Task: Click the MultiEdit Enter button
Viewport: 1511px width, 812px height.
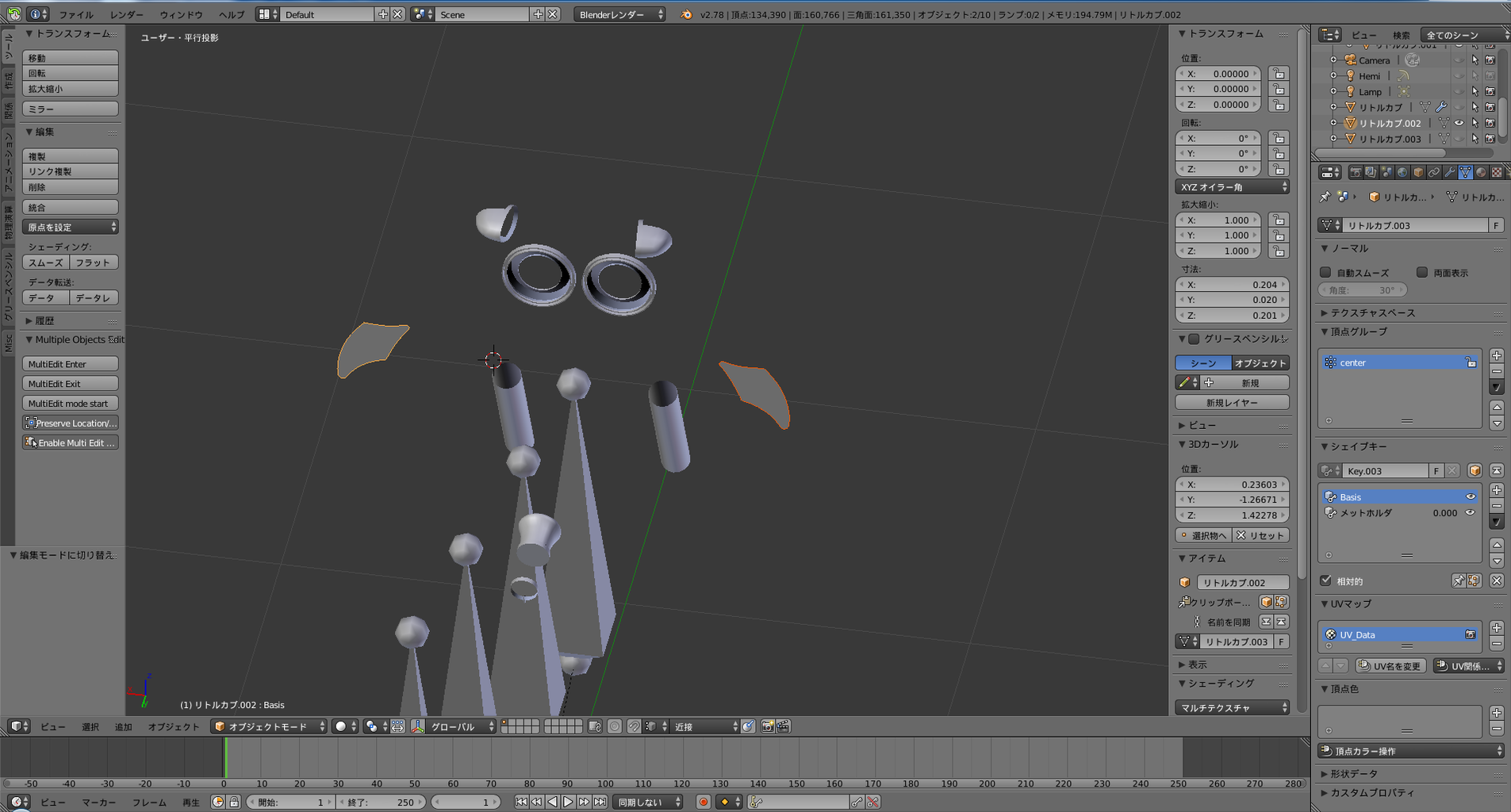Action: point(71,364)
